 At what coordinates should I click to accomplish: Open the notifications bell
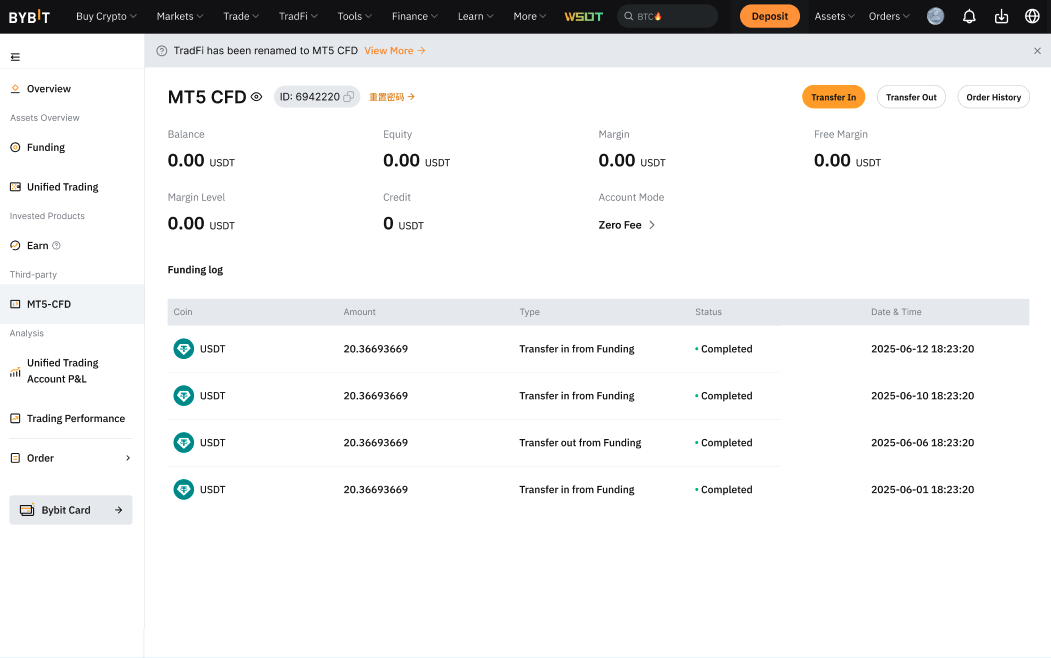pos(969,17)
